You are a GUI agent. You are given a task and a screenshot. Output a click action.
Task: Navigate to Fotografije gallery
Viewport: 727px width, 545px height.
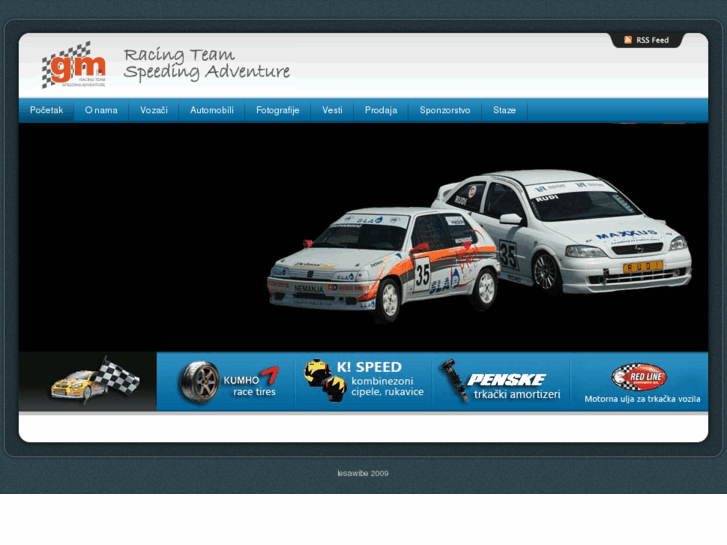point(278,110)
